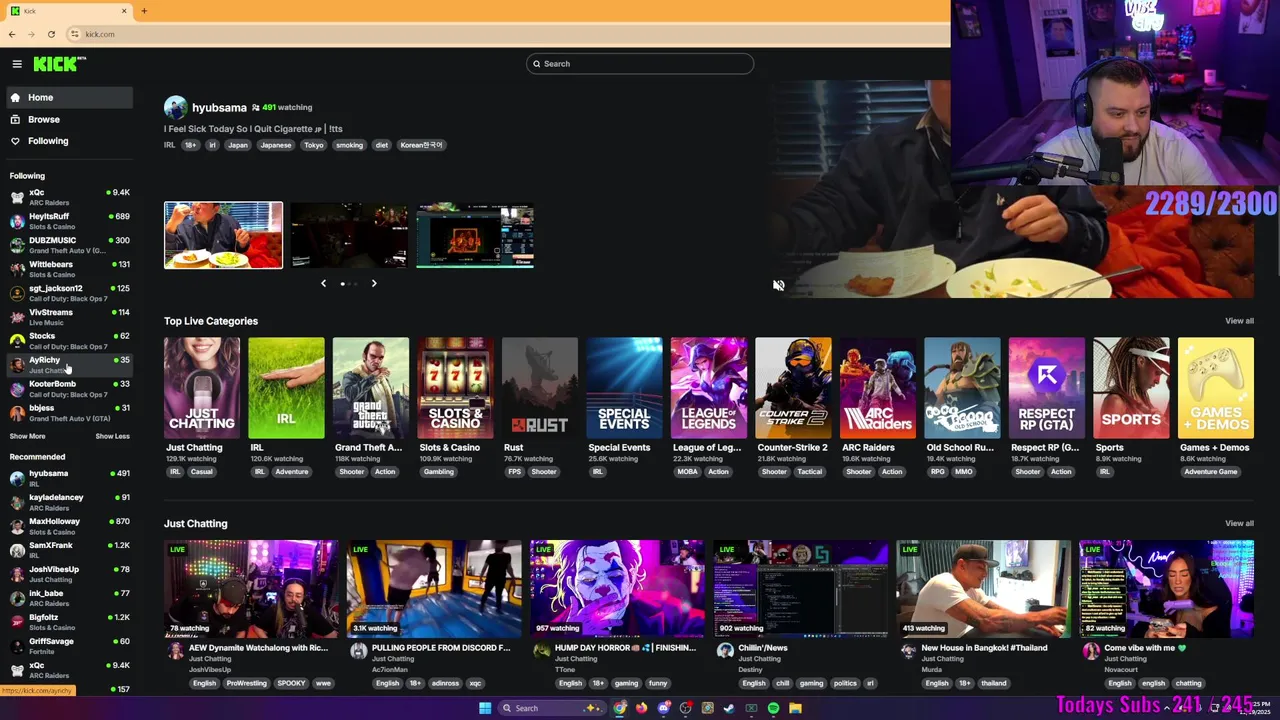This screenshot has width=1280, height=720.
Task: Click Destiny streamer avatar icon
Action: (725, 650)
